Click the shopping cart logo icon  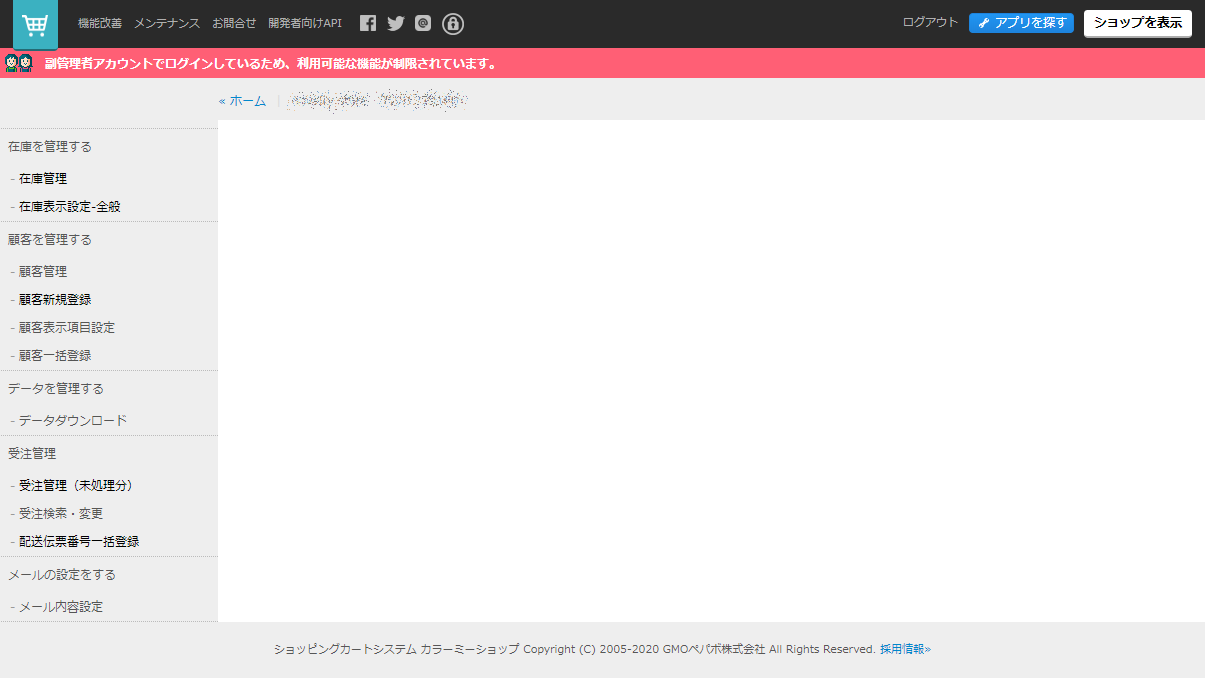click(35, 24)
